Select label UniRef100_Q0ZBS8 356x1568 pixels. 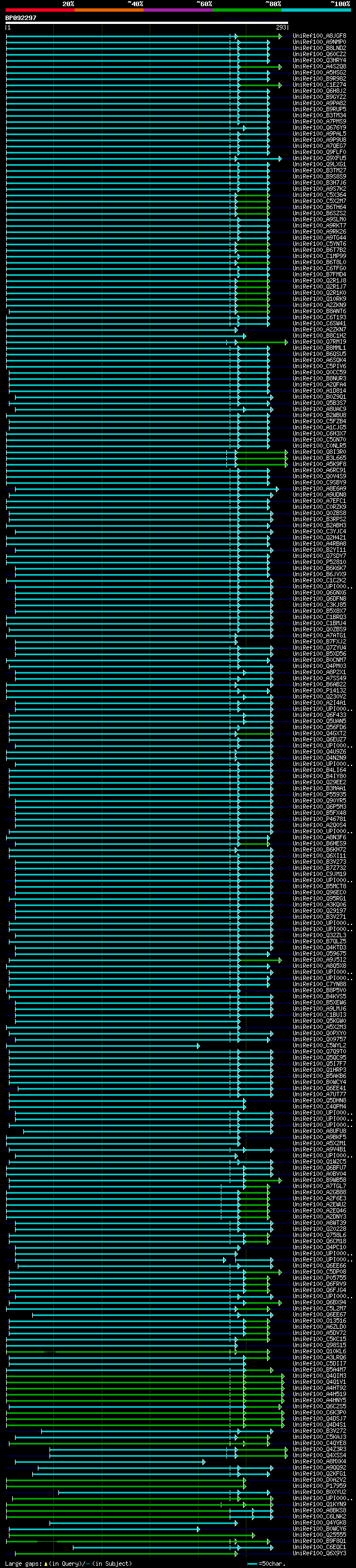pos(319,513)
